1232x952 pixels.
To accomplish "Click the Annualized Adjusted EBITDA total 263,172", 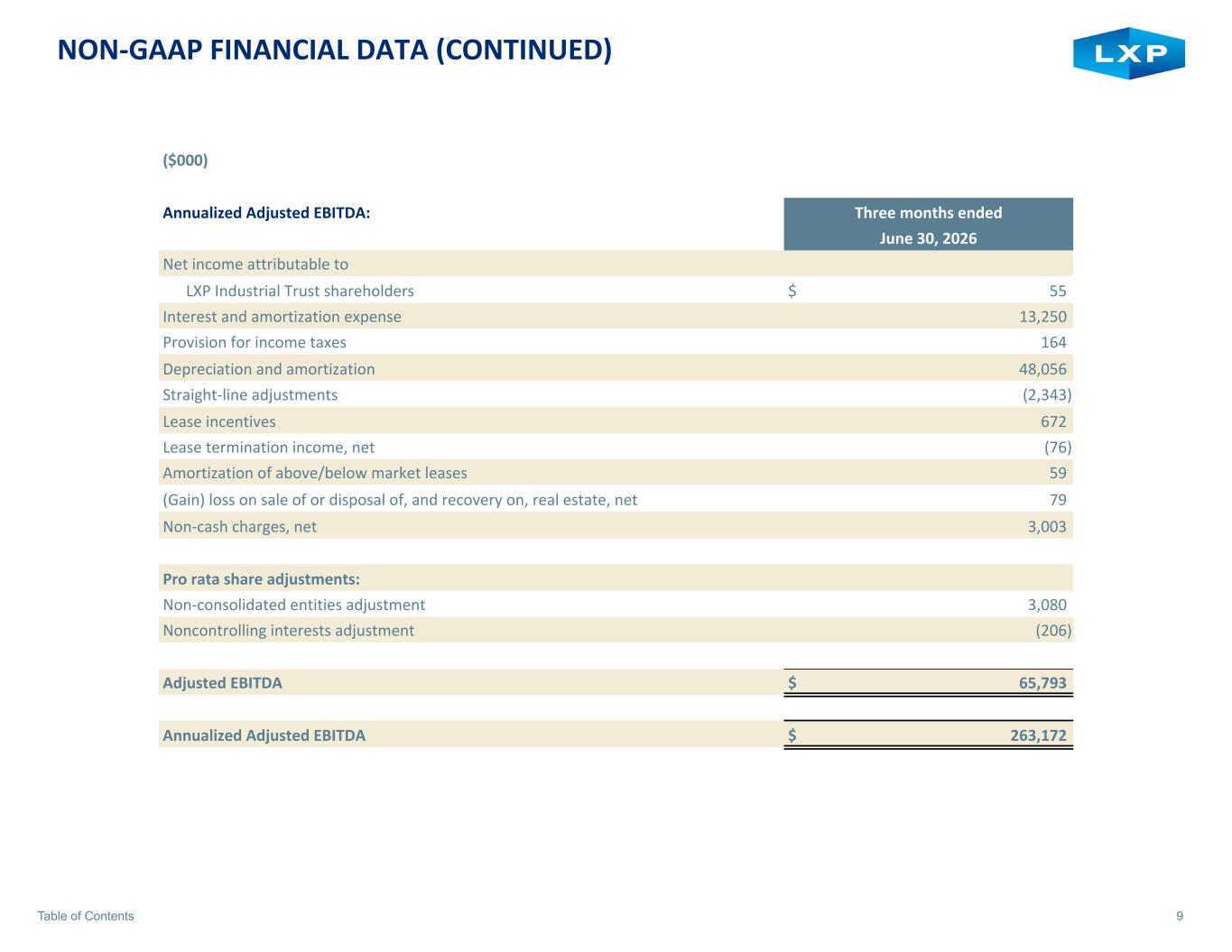I will pyautogui.click(x=1038, y=735).
